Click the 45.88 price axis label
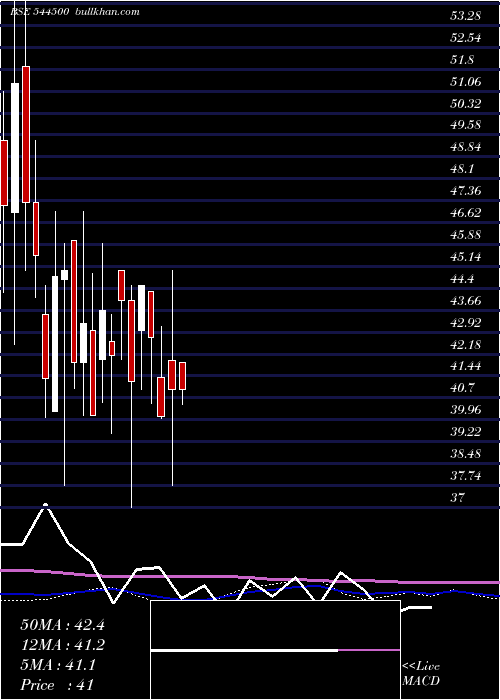The height and width of the screenshot is (700, 500). (466, 235)
